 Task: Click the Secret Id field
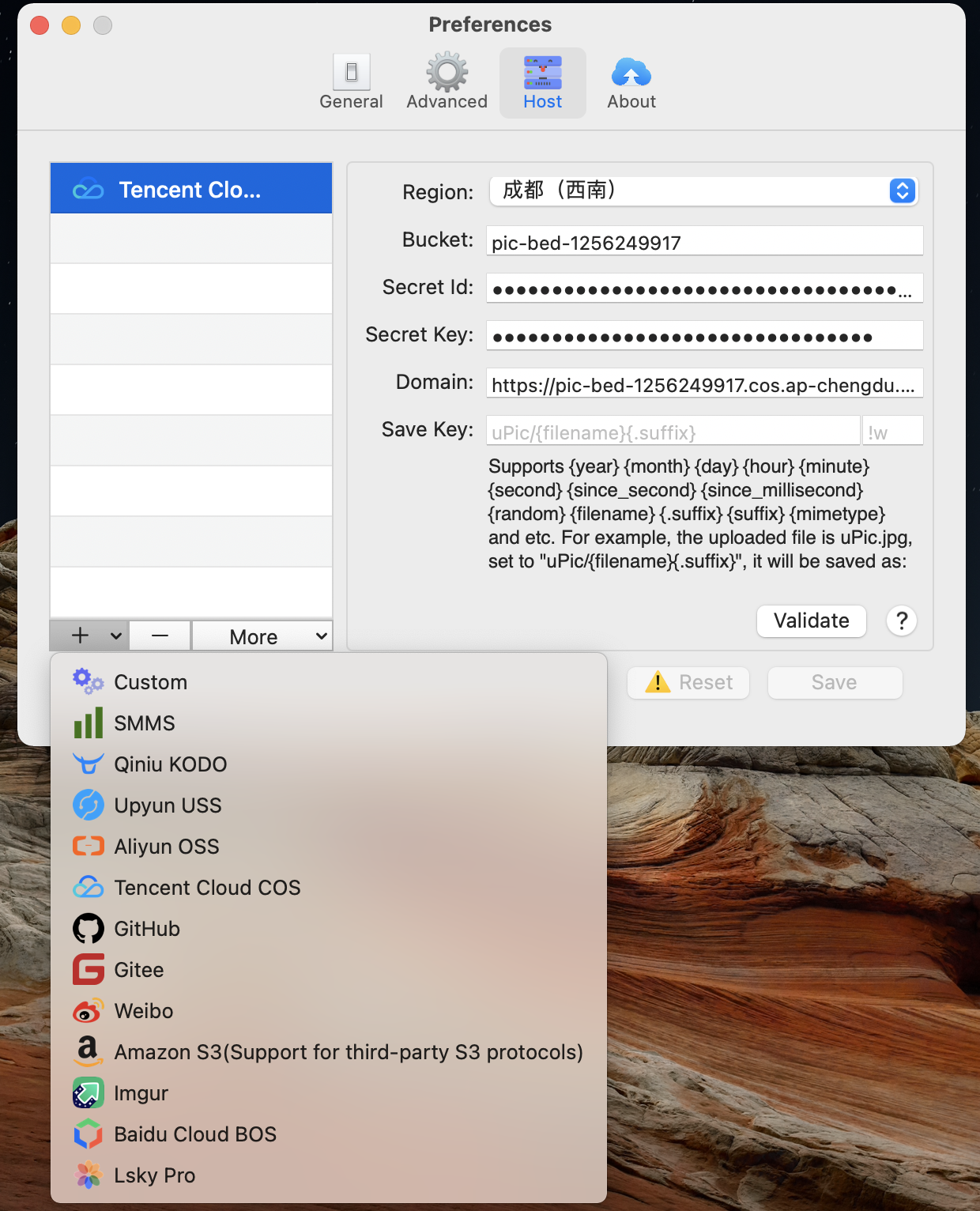(x=704, y=289)
